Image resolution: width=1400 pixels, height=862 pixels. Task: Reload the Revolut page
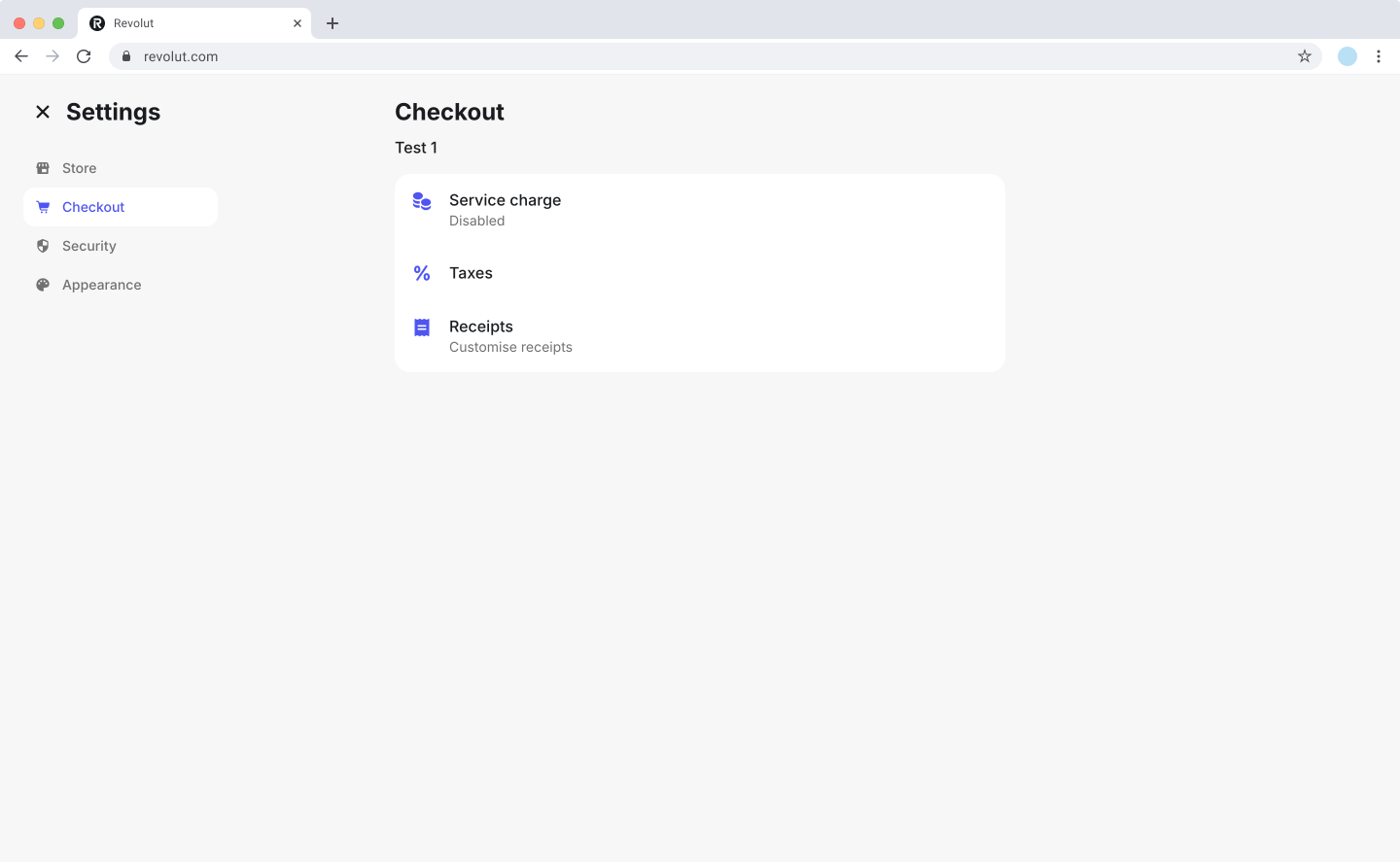(x=84, y=56)
